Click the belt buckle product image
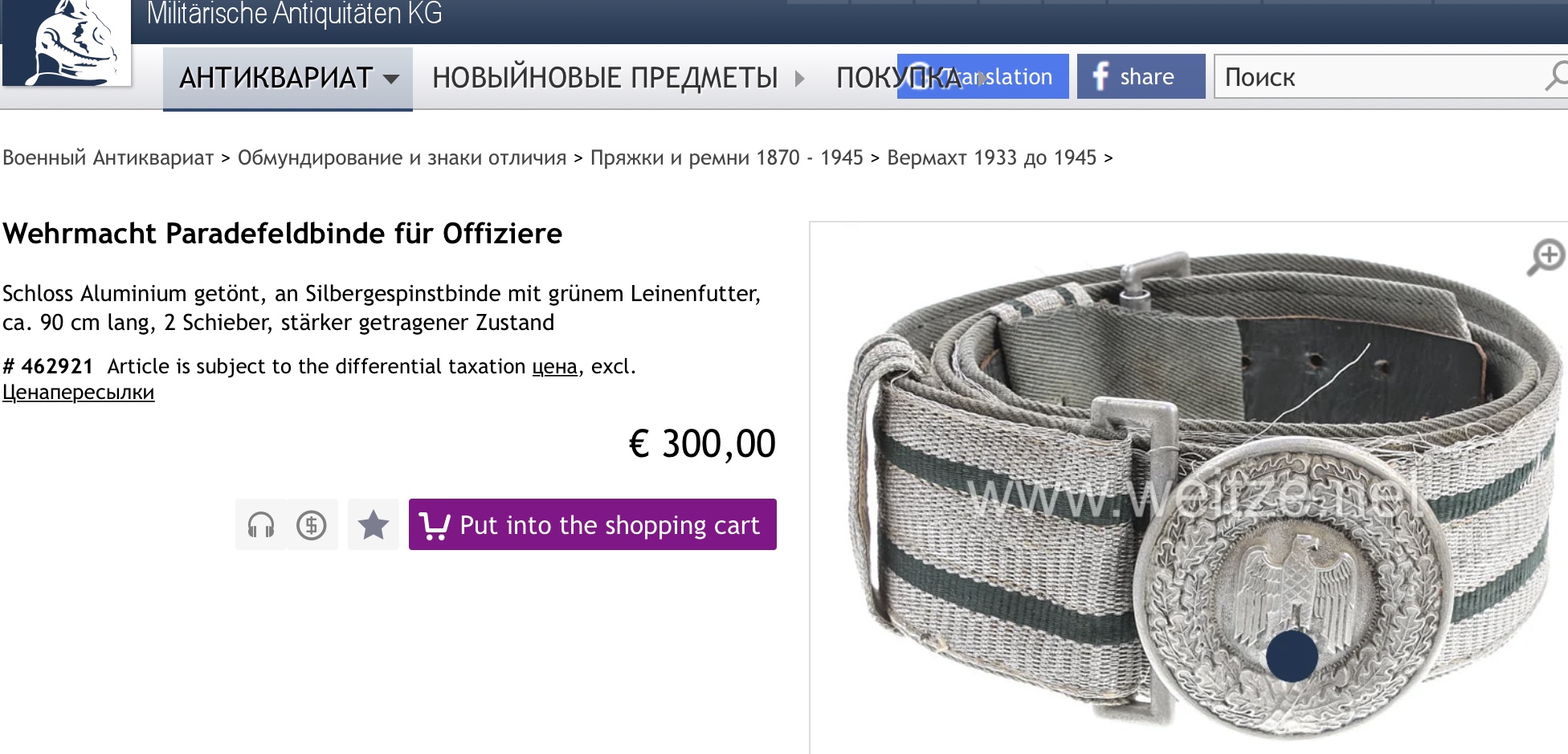The width and height of the screenshot is (1568, 754). 1189,490
